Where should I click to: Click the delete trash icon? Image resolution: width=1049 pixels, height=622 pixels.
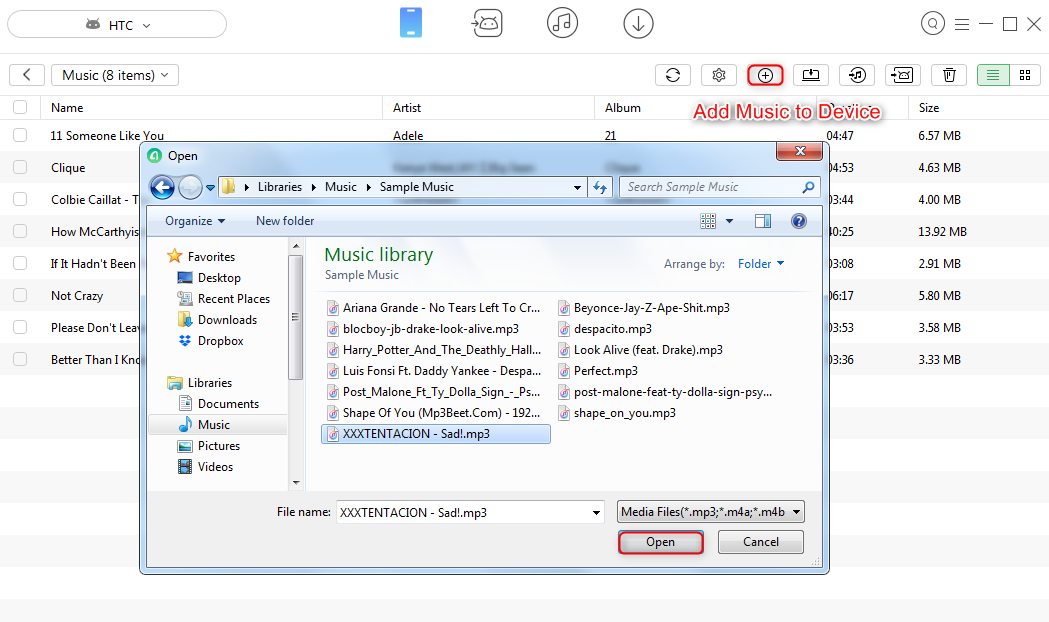click(949, 75)
